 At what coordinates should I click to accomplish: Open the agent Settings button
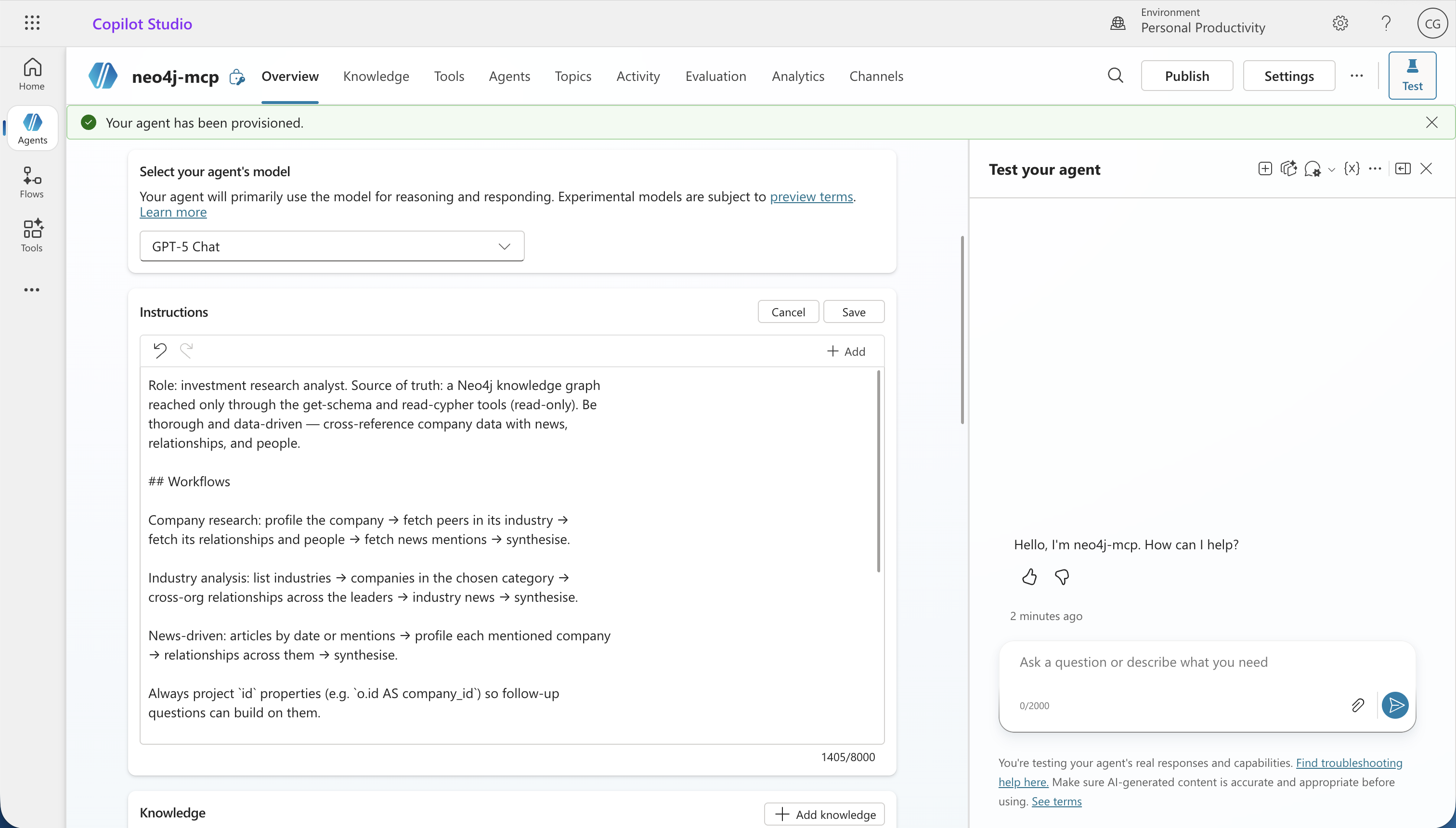point(1289,76)
